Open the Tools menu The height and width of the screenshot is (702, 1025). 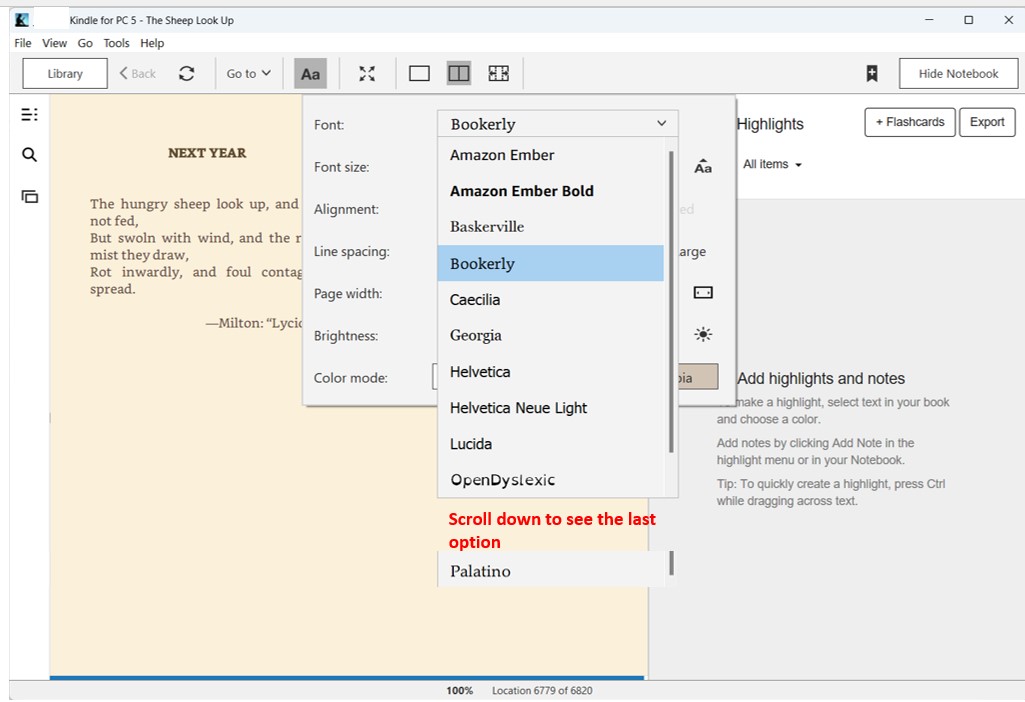(116, 43)
